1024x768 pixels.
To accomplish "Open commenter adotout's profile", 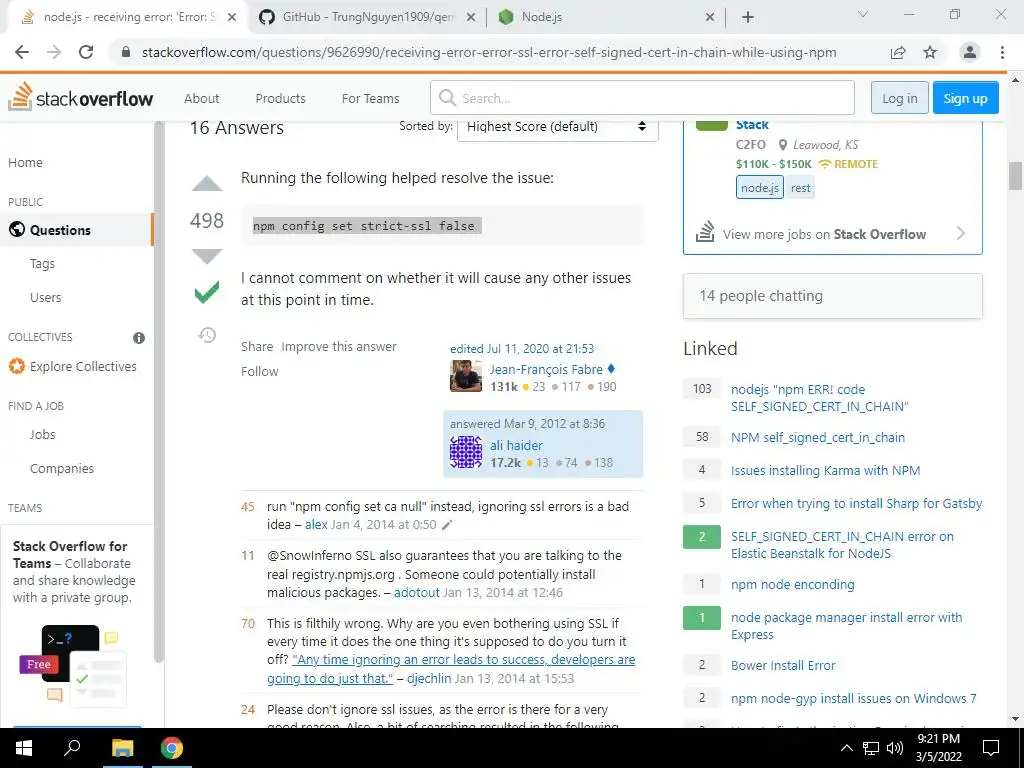I will click(417, 593).
